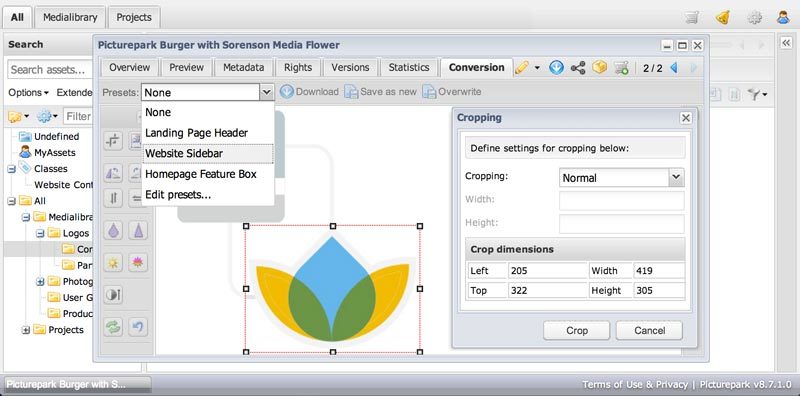The height and width of the screenshot is (396, 800).
Task: Click the blue download circle icon in tab bar
Action: point(556,67)
